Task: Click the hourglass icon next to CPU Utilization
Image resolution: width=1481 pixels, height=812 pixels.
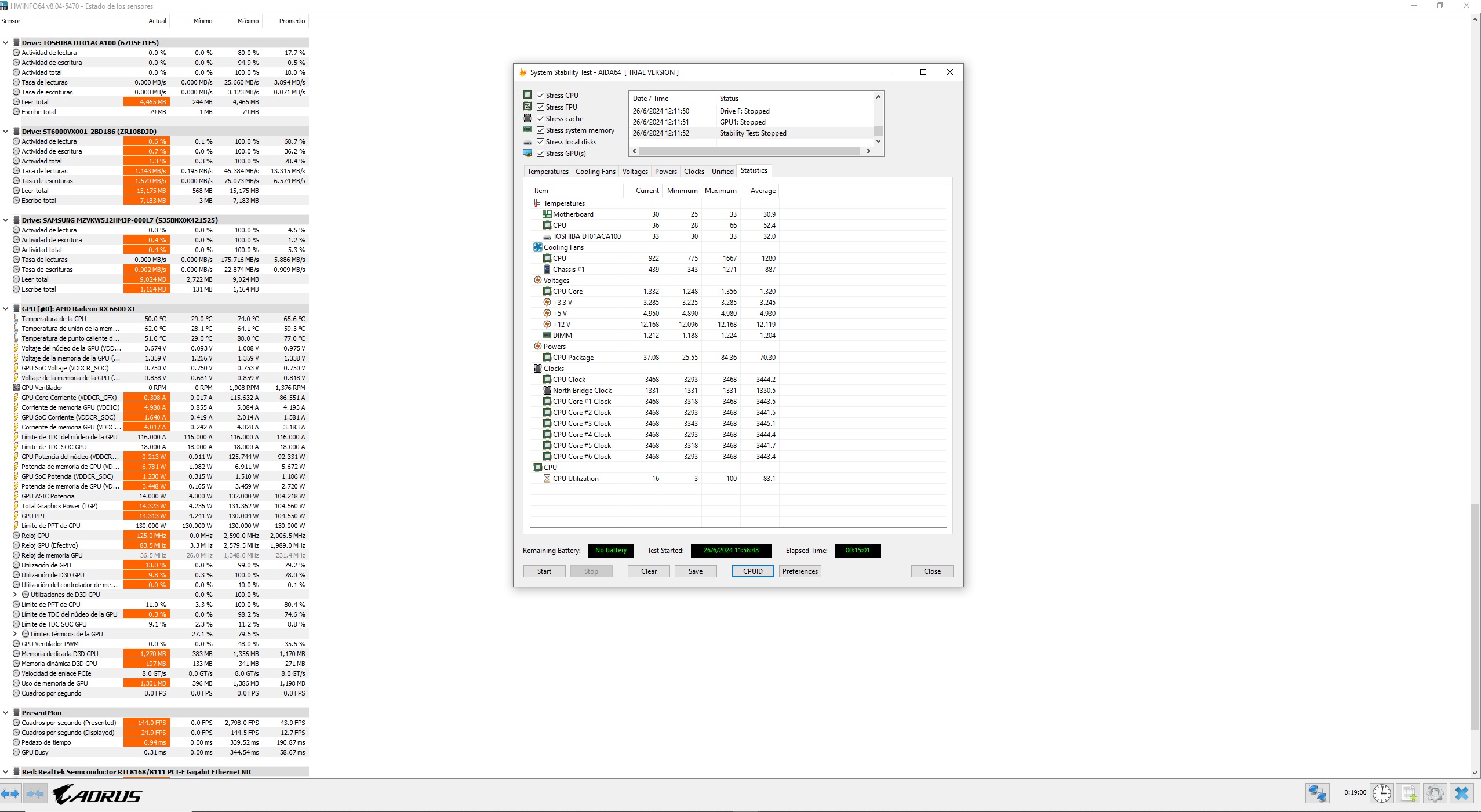Action: 547,478
